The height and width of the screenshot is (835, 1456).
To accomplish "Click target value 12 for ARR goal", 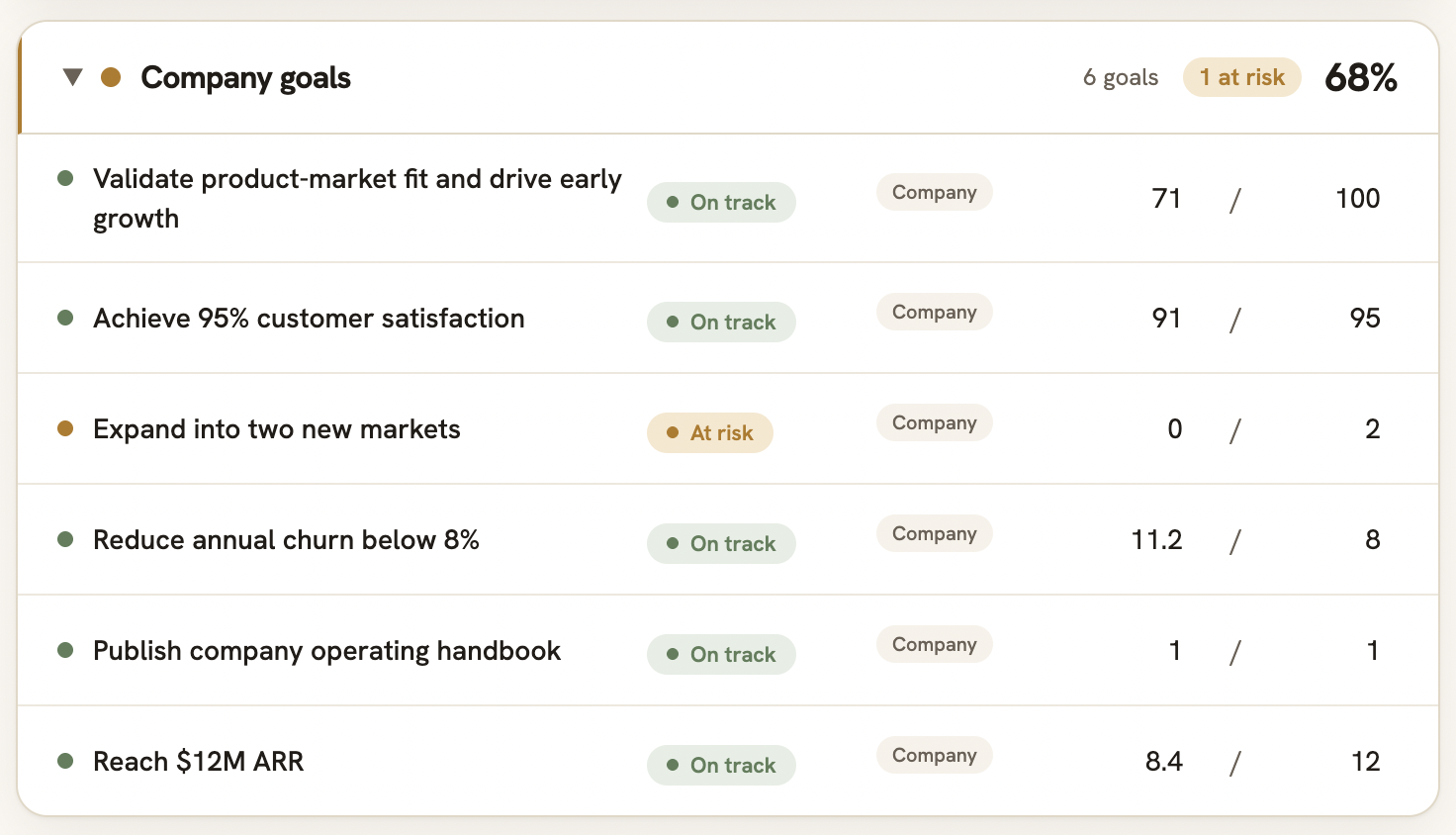I will pyautogui.click(x=1366, y=761).
